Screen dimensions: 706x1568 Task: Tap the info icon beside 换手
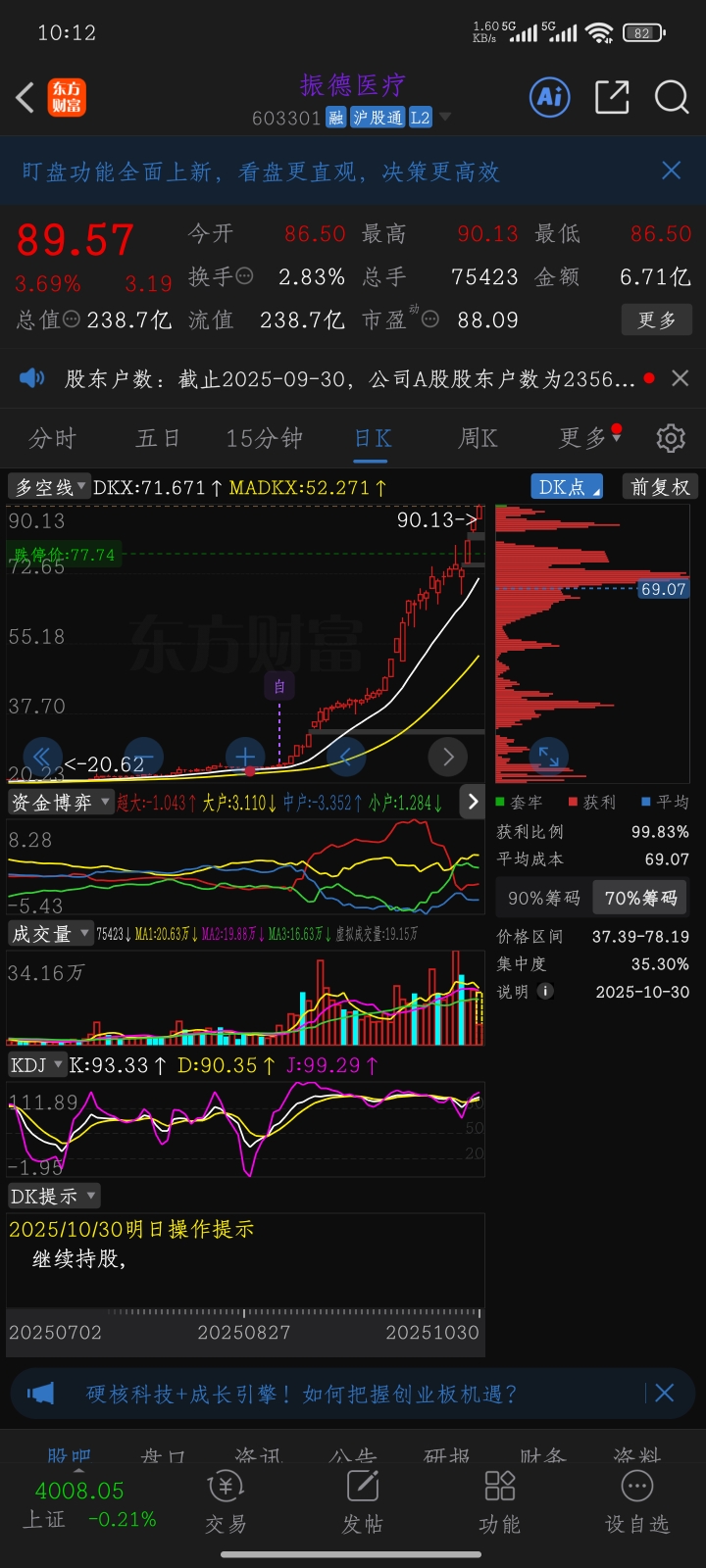coord(245,276)
